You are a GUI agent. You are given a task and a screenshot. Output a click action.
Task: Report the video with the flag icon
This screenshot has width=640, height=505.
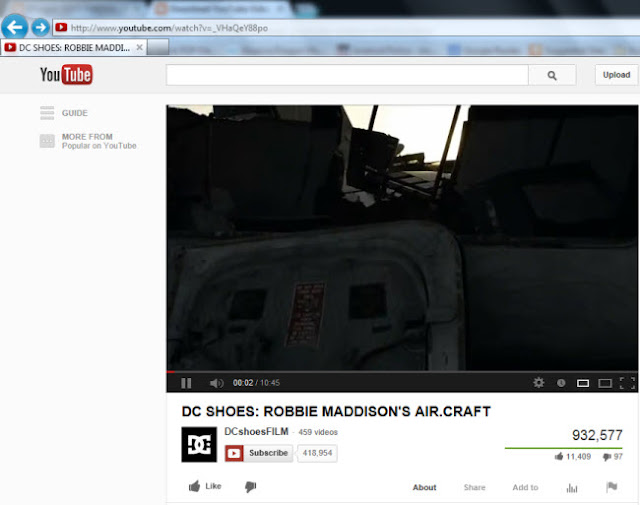pos(611,487)
